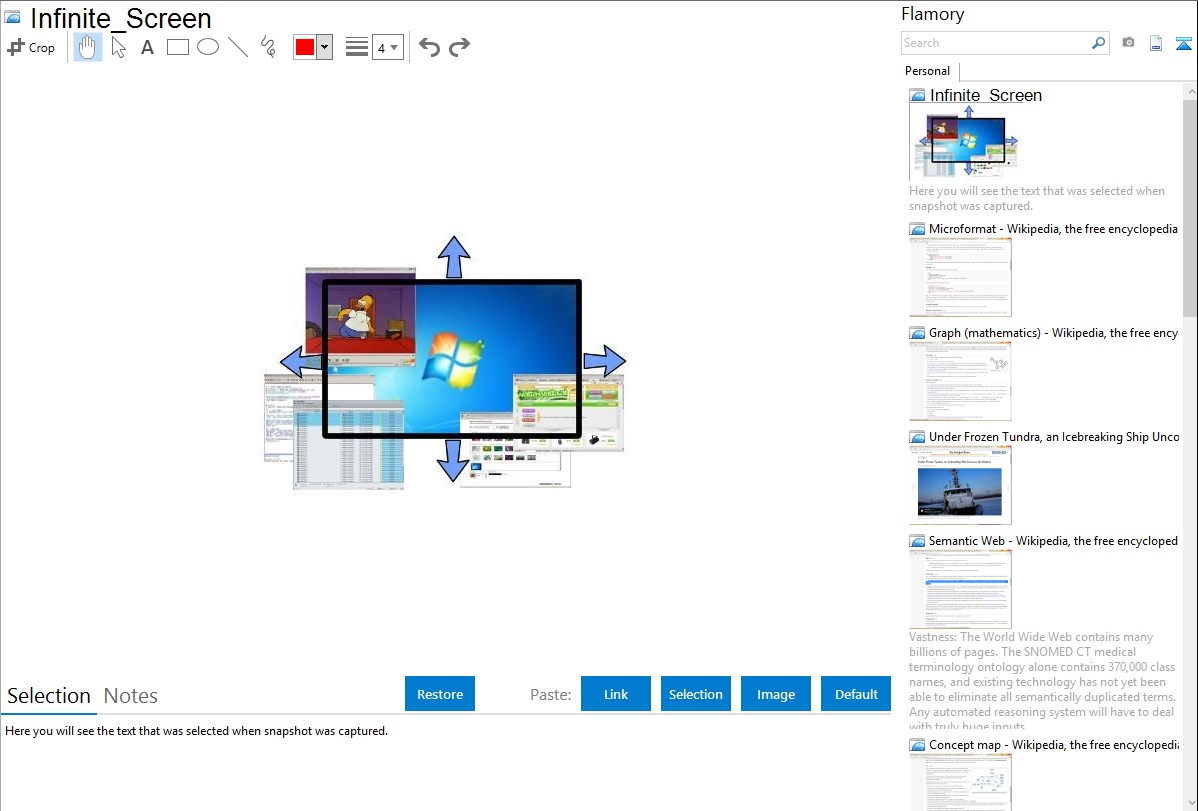This screenshot has height=811, width=1198.
Task: Click the sidebar scrollbar up arrow
Action: tap(1190, 91)
